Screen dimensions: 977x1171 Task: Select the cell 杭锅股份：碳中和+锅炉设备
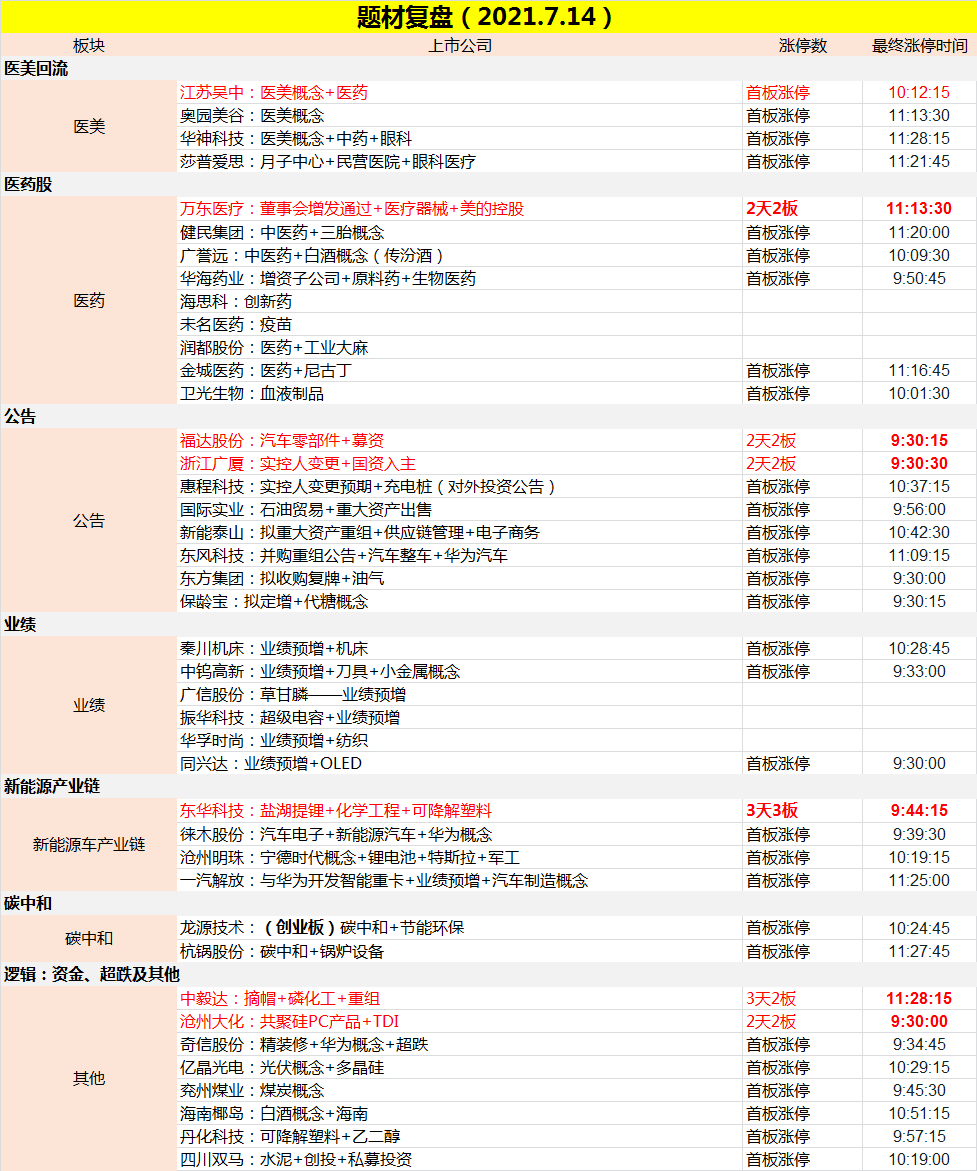coord(459,952)
